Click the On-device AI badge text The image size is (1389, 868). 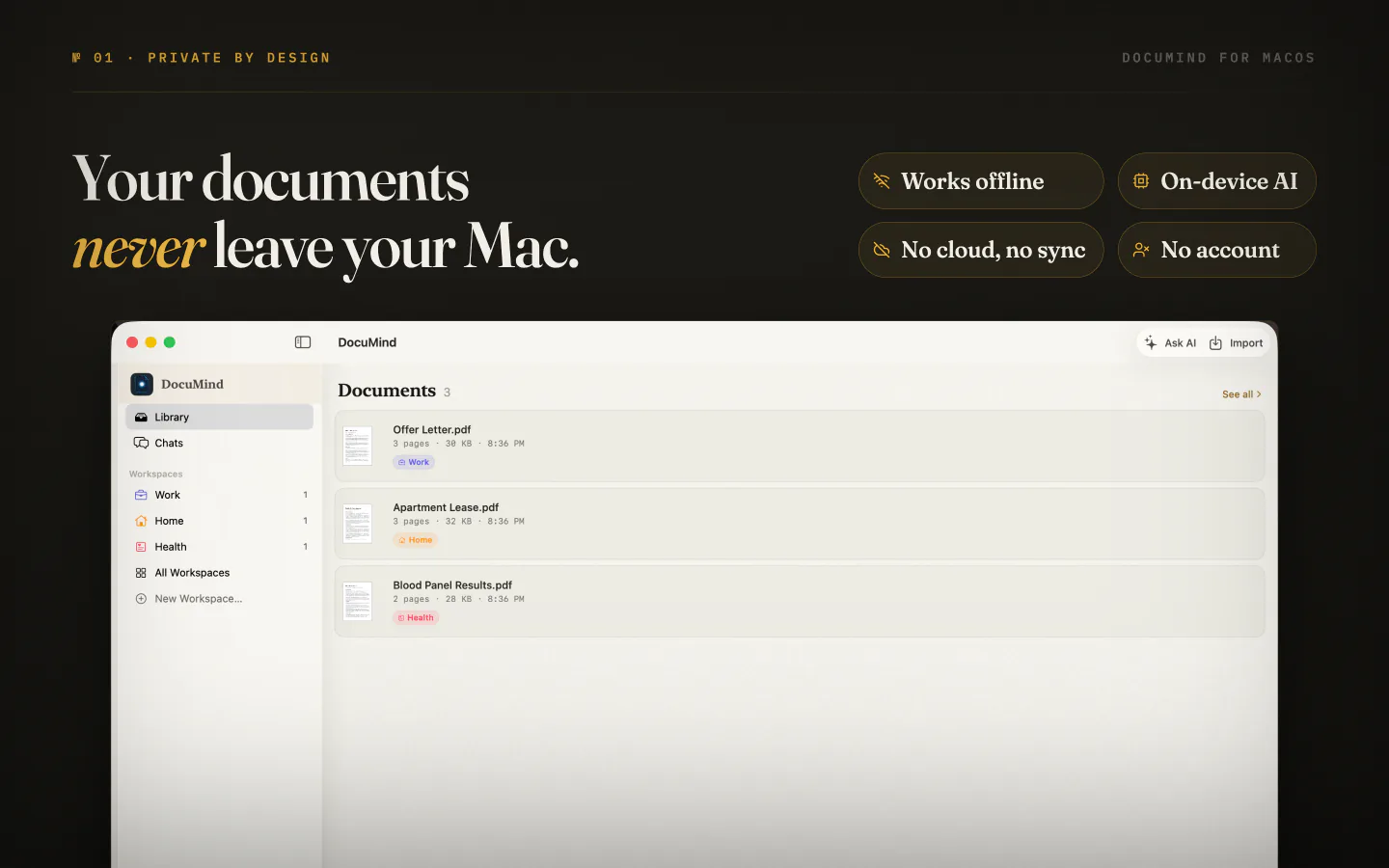1229,181
